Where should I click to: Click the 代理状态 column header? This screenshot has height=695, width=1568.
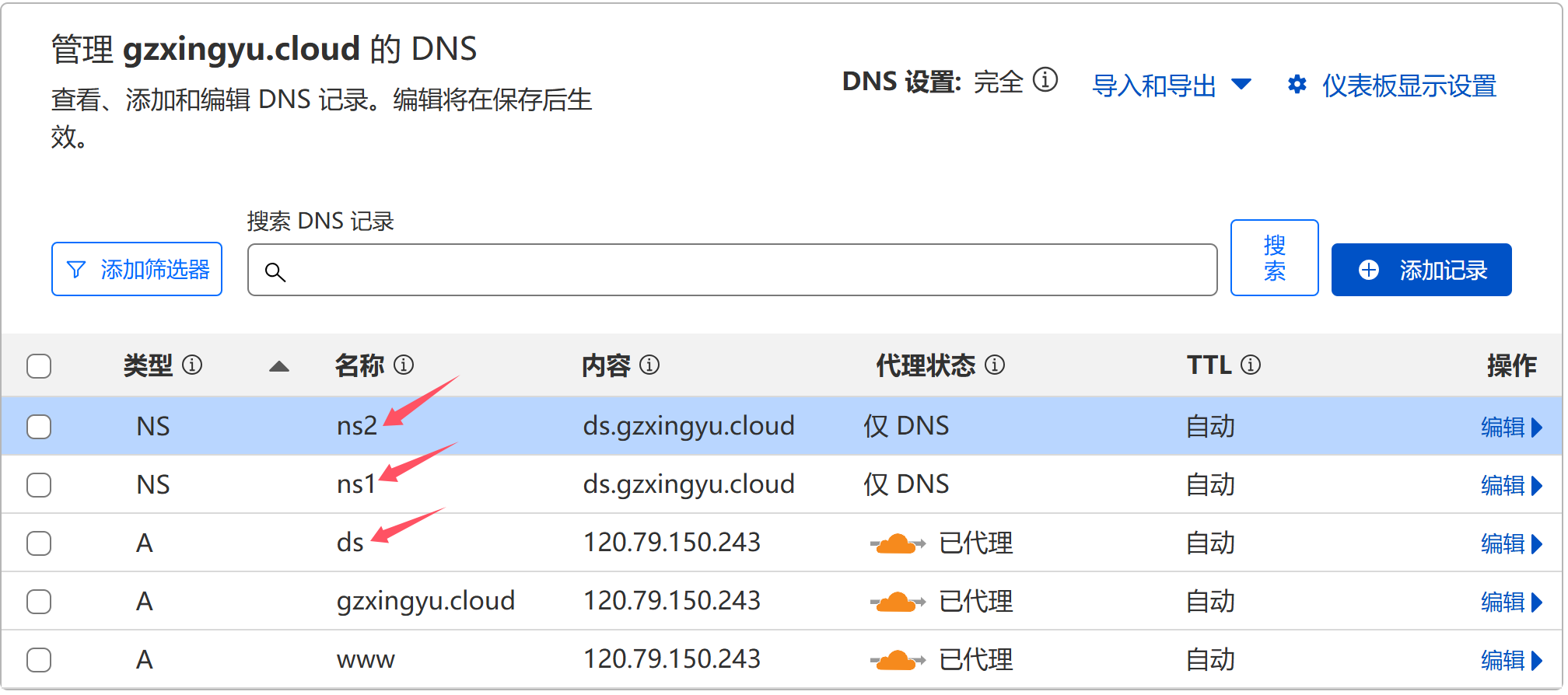click(x=926, y=365)
